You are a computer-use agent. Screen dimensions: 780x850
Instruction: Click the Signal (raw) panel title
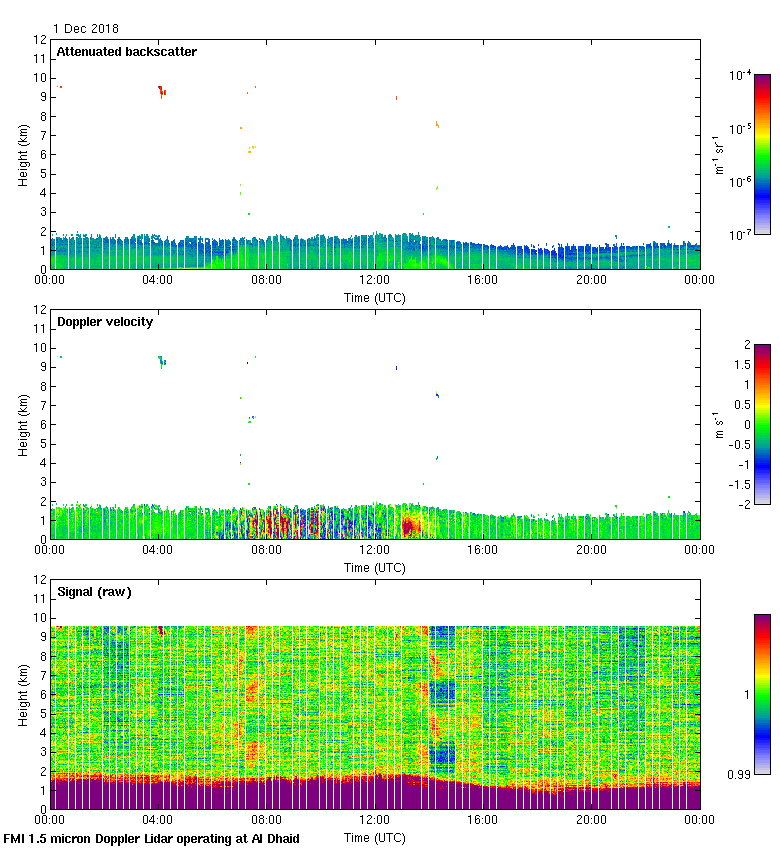(94, 592)
